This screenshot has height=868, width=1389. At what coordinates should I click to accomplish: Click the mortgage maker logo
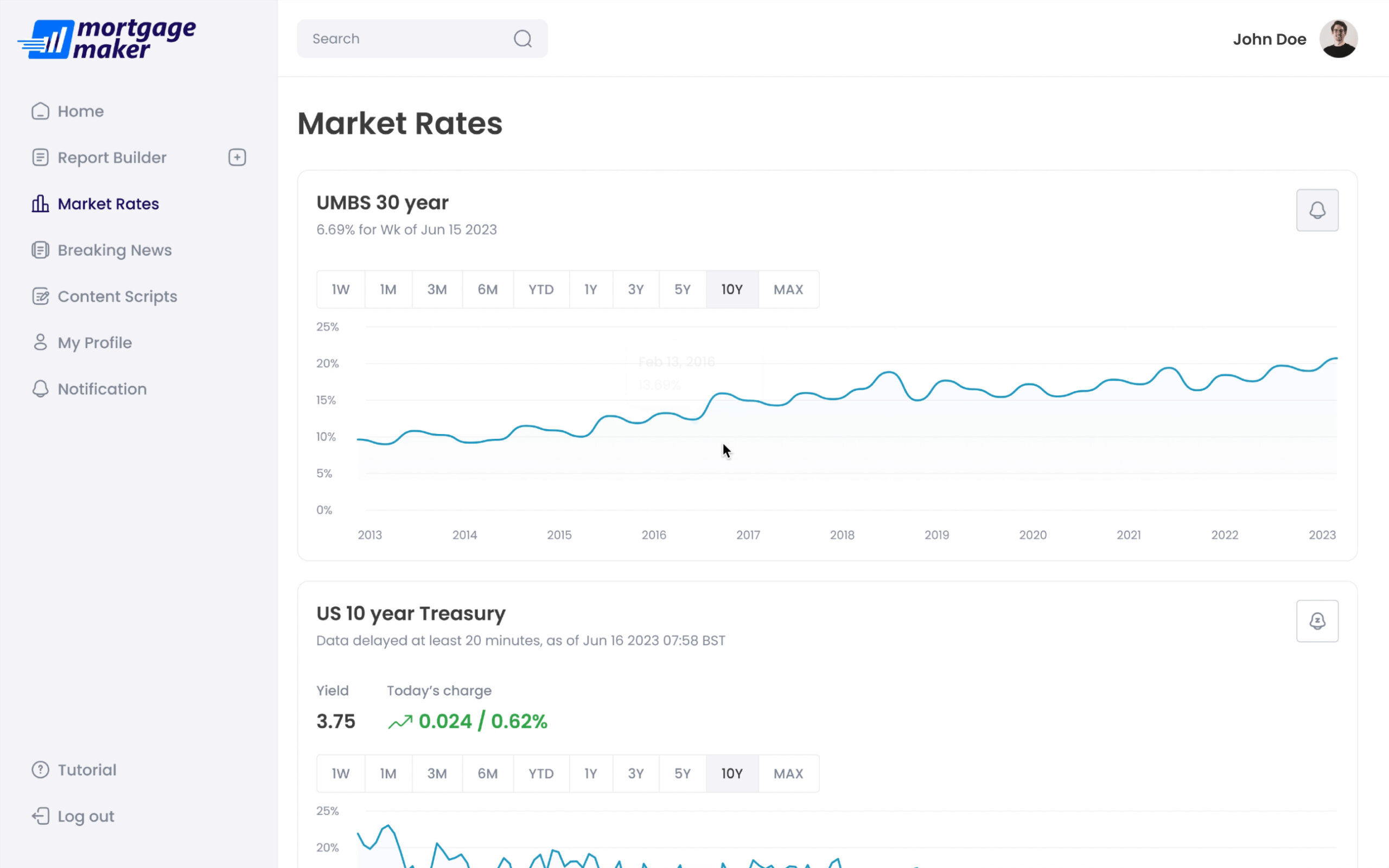click(x=107, y=39)
